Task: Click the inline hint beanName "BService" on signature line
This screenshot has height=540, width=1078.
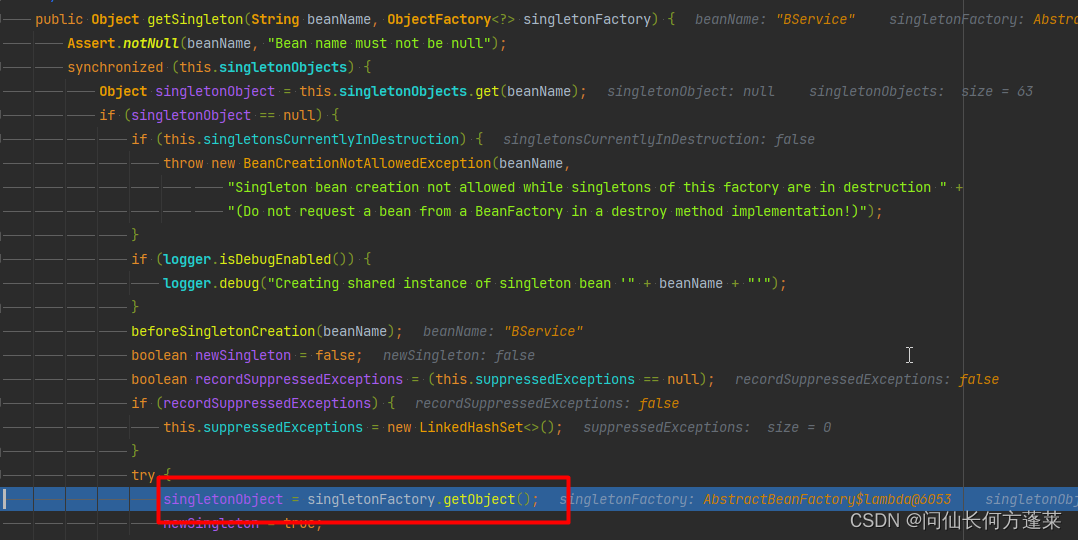Action: pyautogui.click(x=775, y=19)
